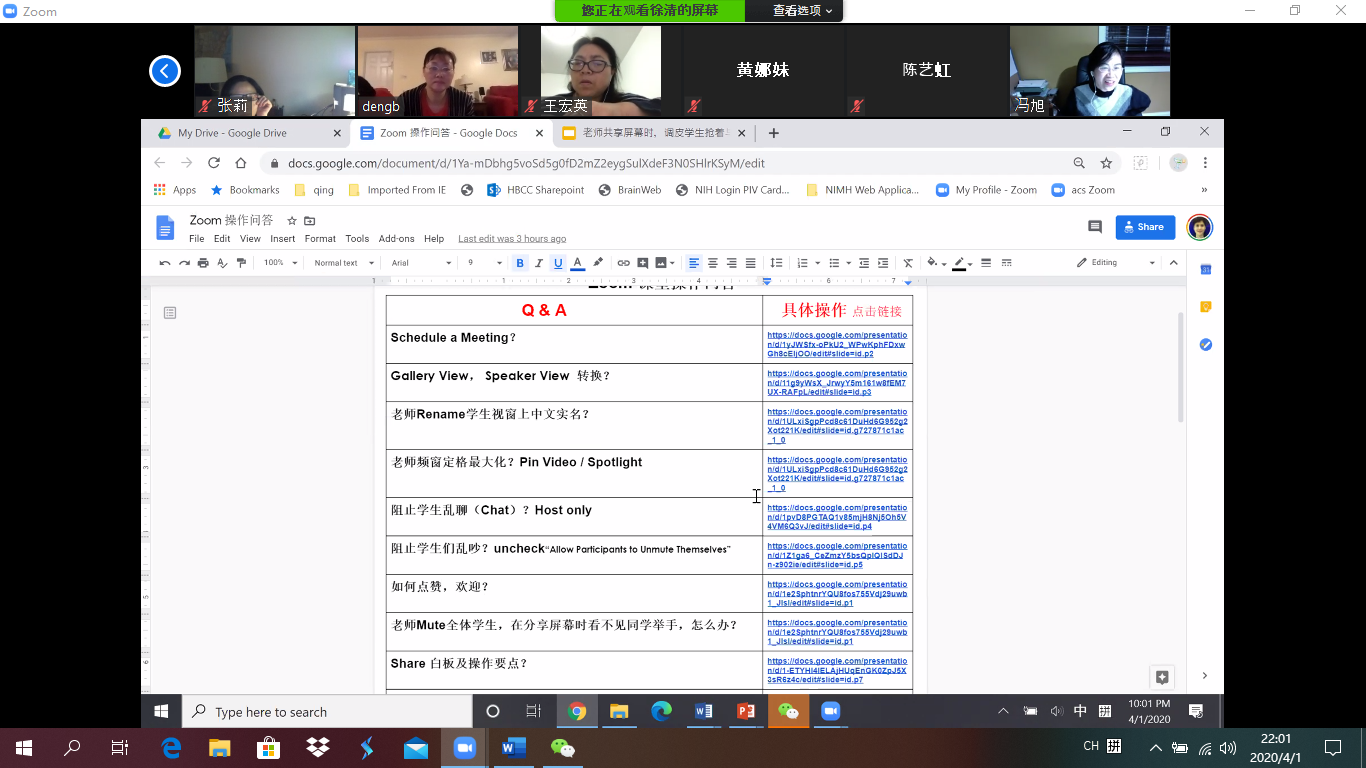Decrease paragraph indent

coord(864,263)
